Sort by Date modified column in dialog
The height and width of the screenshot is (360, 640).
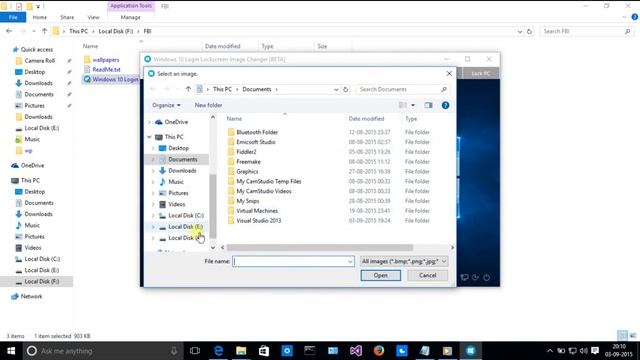tap(366, 119)
